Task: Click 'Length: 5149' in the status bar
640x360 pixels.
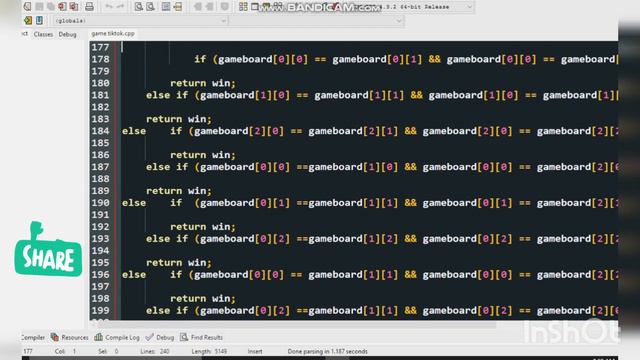Action: [209, 351]
